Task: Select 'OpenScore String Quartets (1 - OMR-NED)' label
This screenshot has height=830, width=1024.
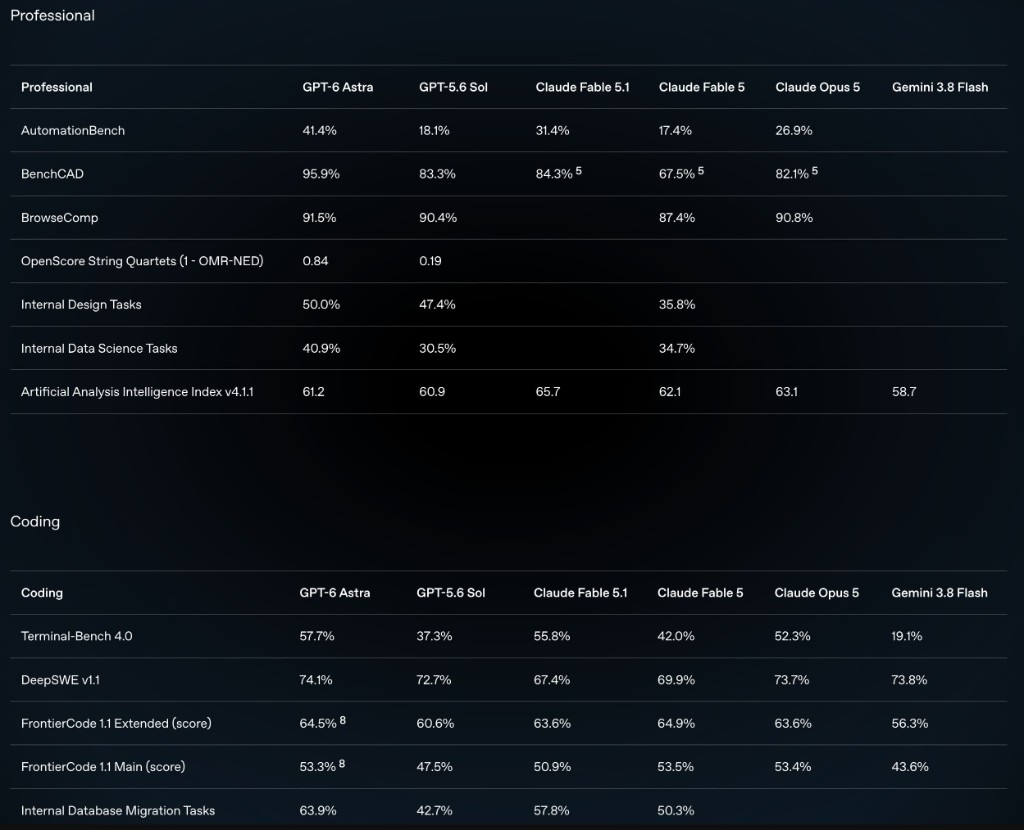Action: point(142,261)
